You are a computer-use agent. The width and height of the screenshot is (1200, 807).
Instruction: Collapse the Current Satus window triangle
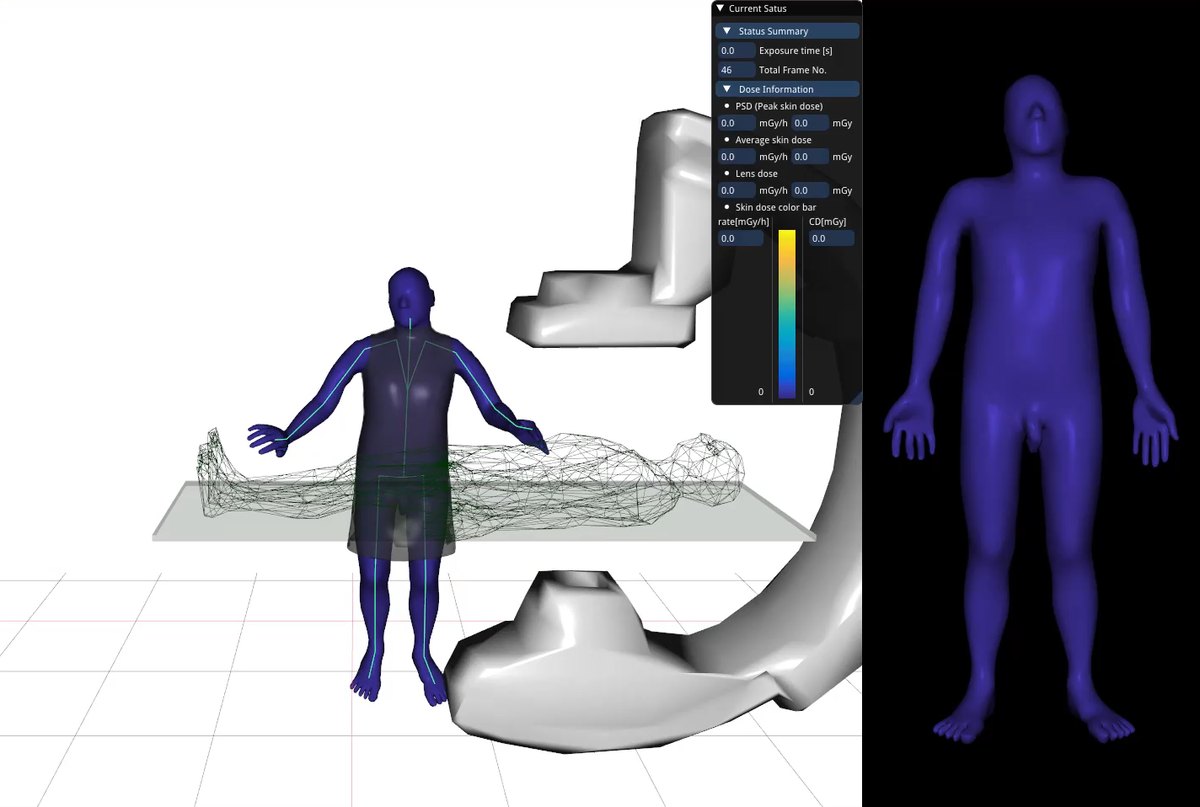pos(721,8)
